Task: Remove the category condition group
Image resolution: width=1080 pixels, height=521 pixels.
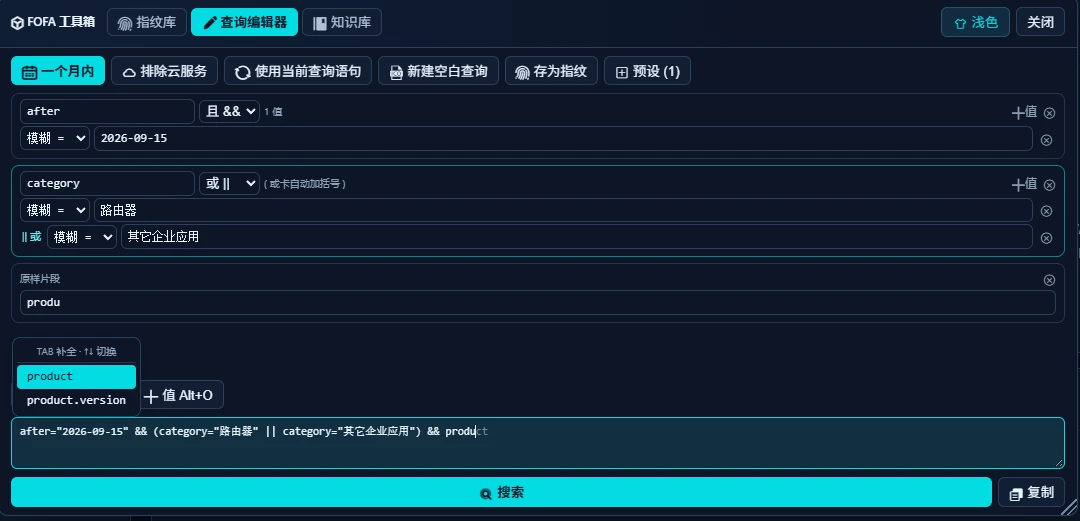Action: [1049, 185]
